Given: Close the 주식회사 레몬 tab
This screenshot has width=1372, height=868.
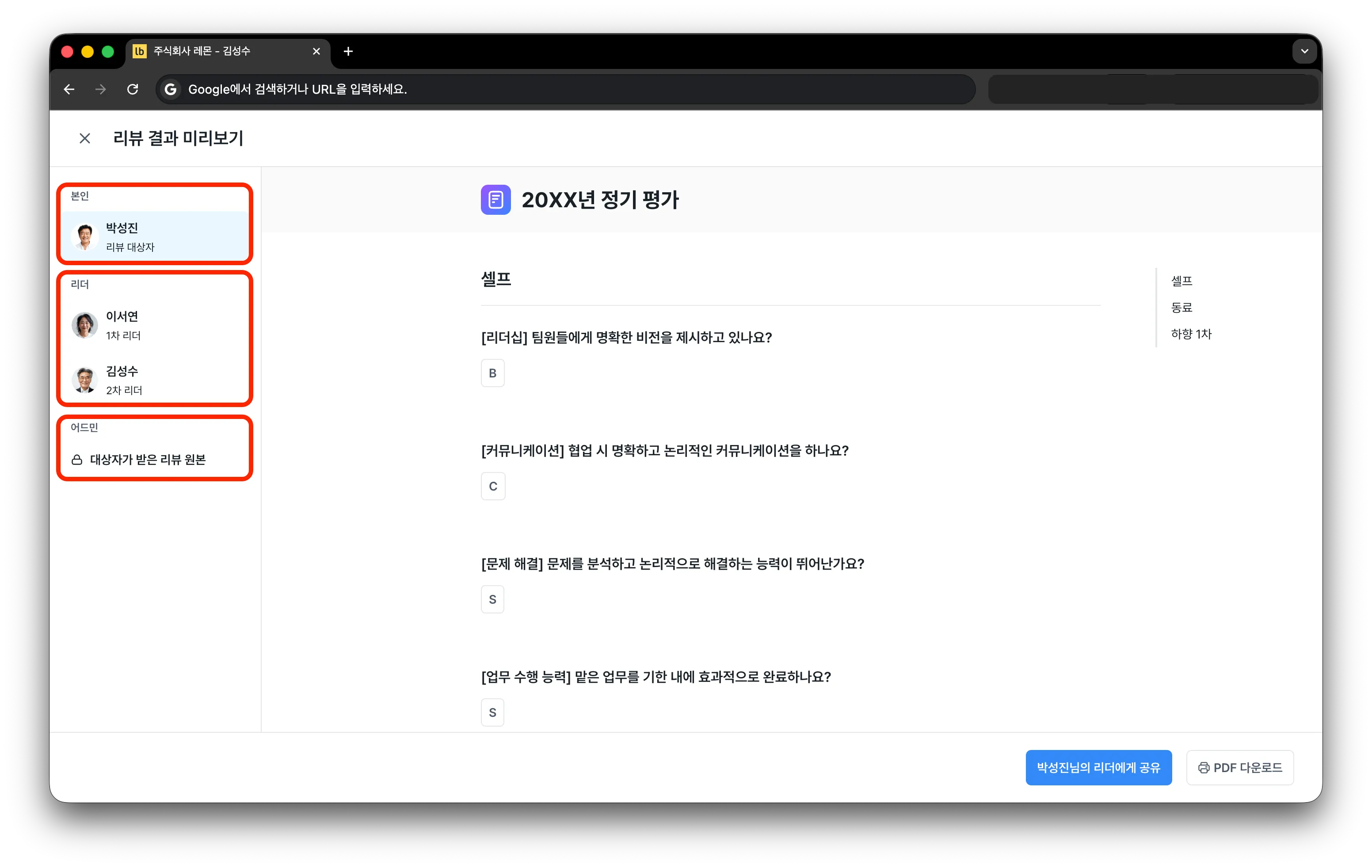Looking at the screenshot, I should coord(316,51).
